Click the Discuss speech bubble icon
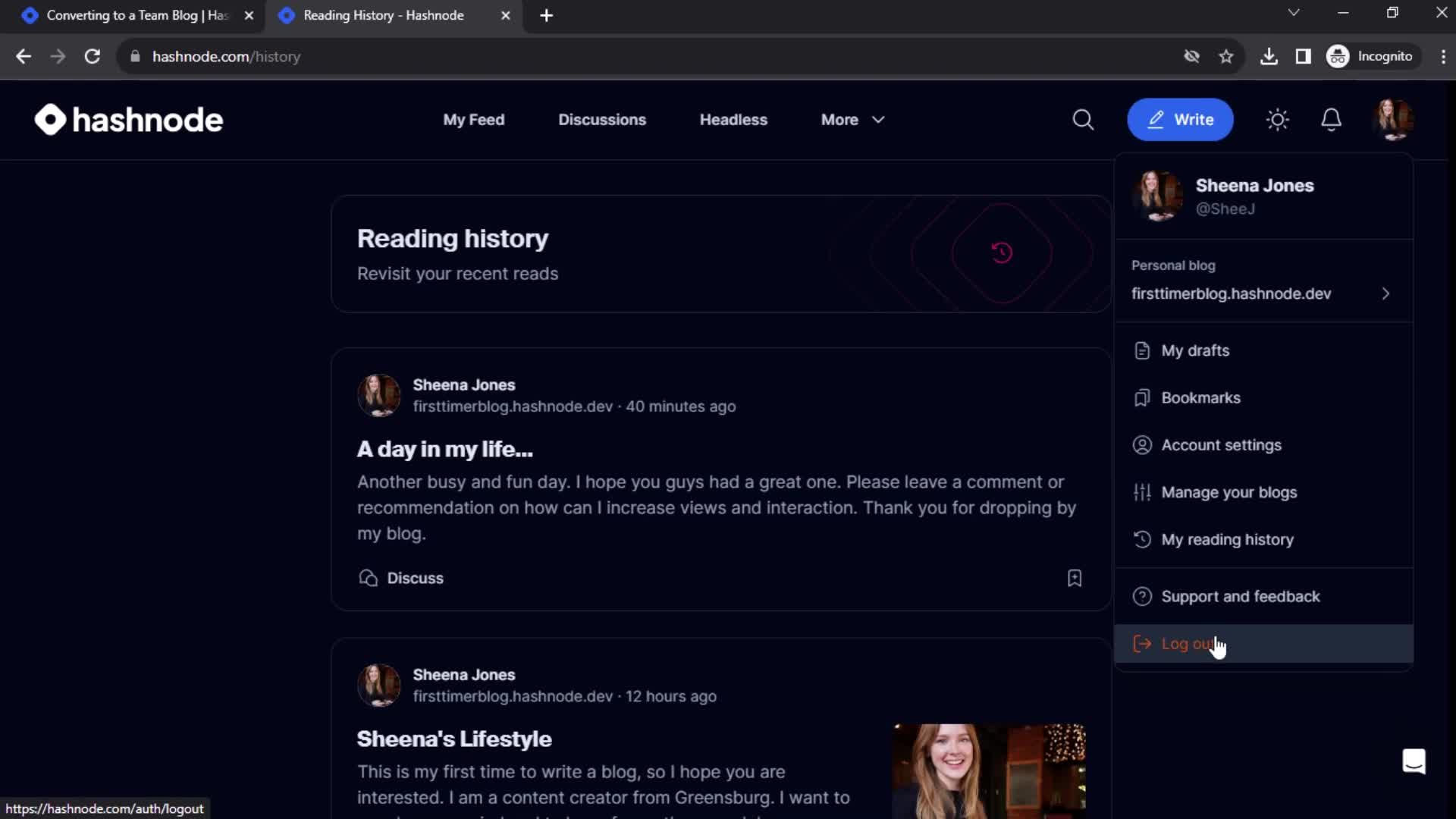This screenshot has height=819, width=1456. (x=369, y=578)
